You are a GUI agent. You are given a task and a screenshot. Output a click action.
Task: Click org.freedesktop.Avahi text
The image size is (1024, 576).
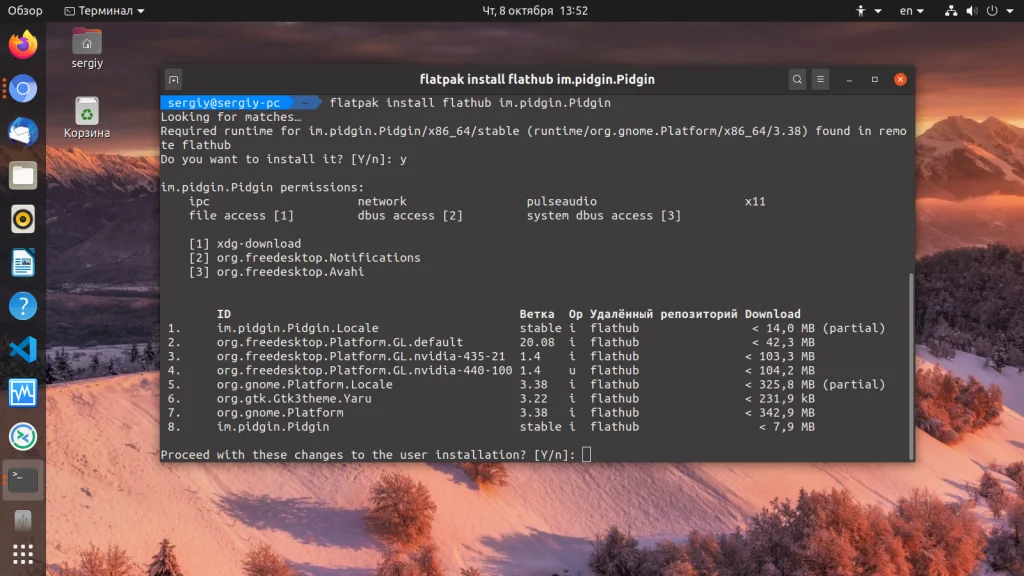(x=291, y=272)
